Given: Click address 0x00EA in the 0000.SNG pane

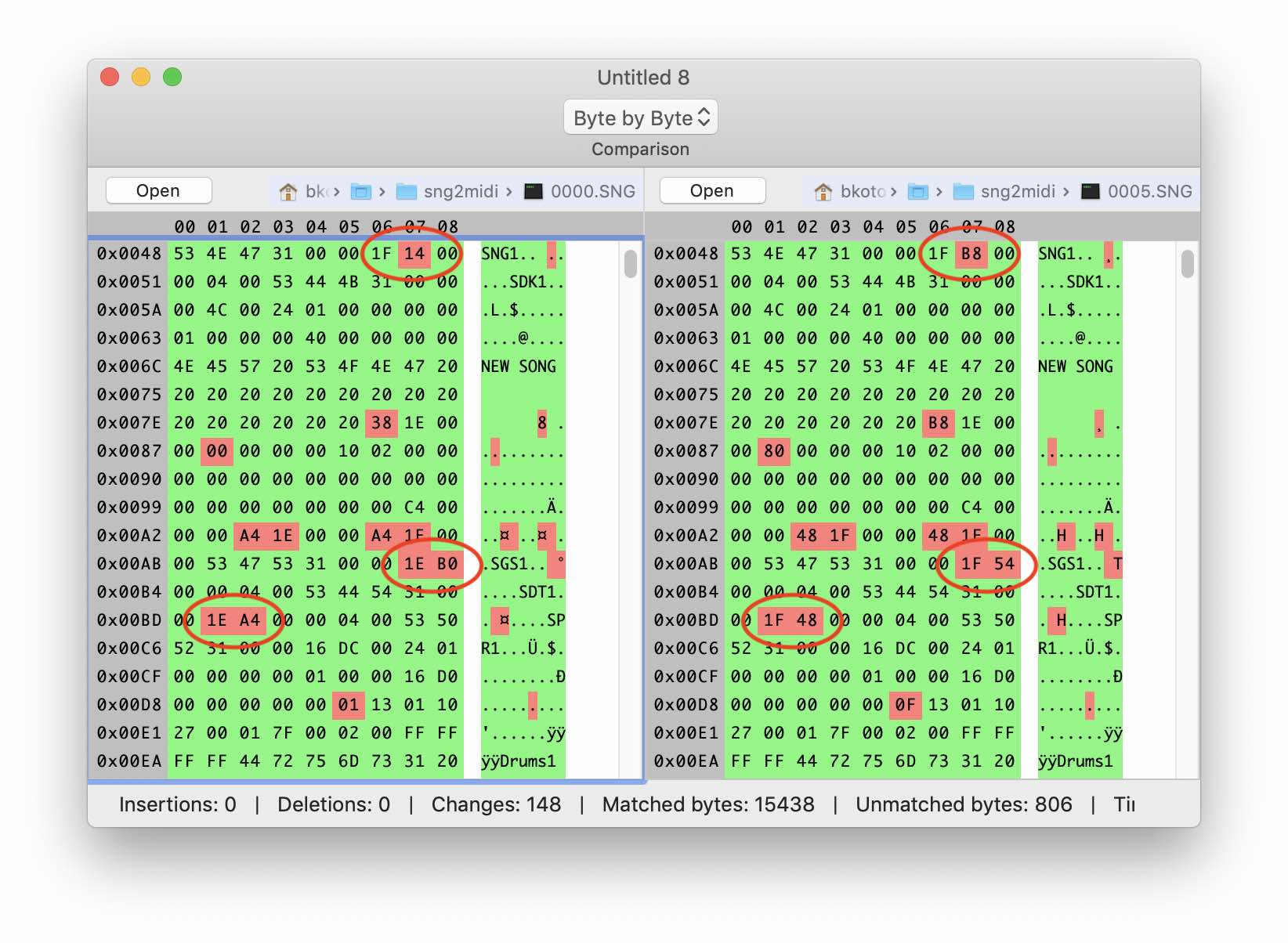Looking at the screenshot, I should [129, 761].
